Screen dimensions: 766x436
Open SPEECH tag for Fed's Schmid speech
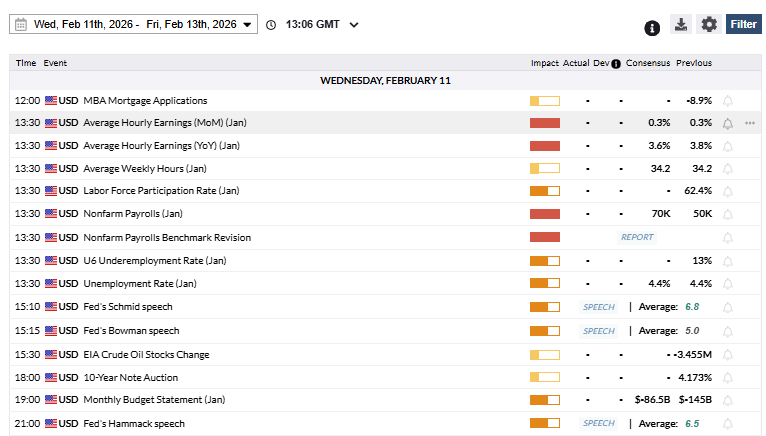pos(599,307)
